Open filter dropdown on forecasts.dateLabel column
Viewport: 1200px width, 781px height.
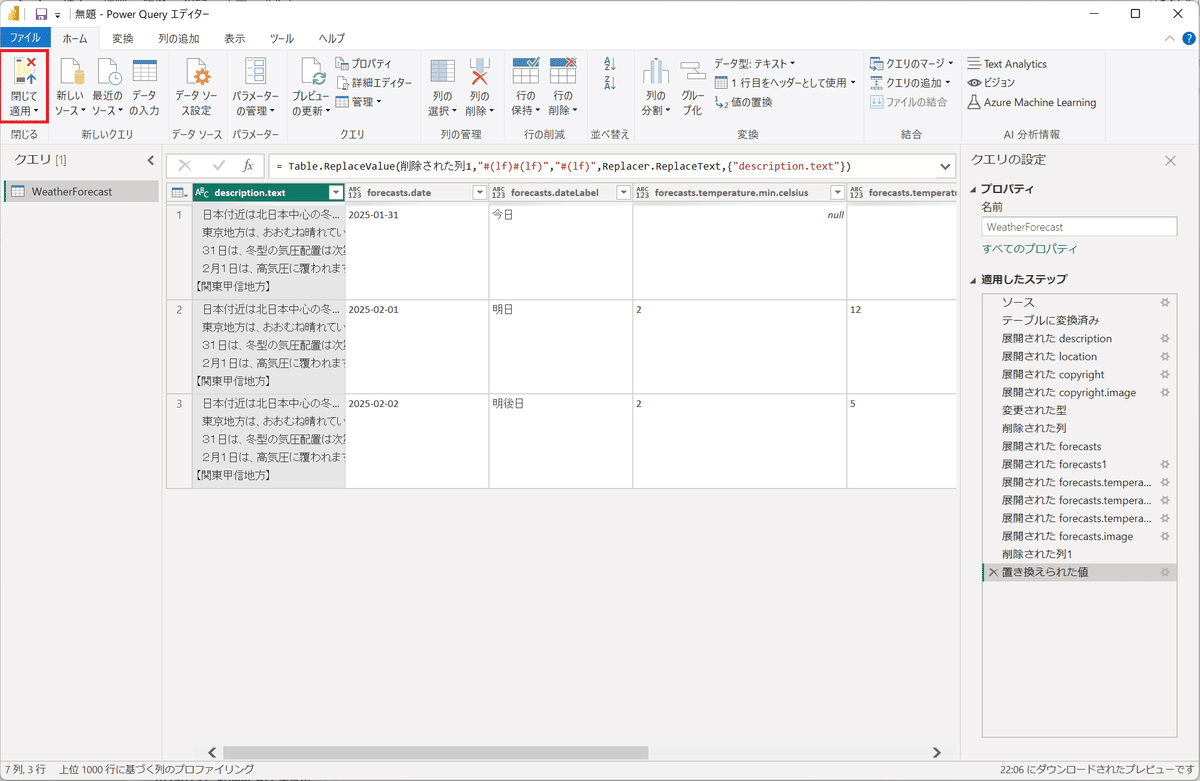623,192
